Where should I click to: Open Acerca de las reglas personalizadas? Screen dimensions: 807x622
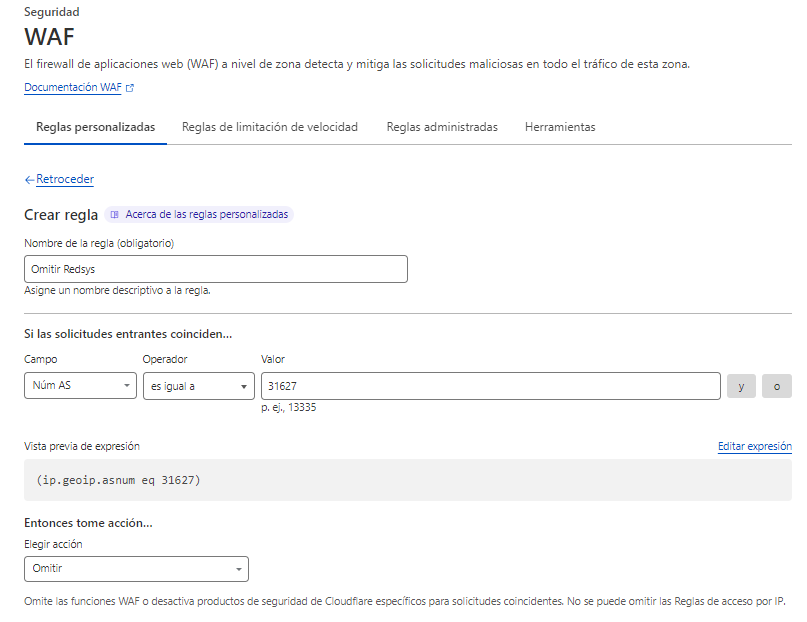206,214
